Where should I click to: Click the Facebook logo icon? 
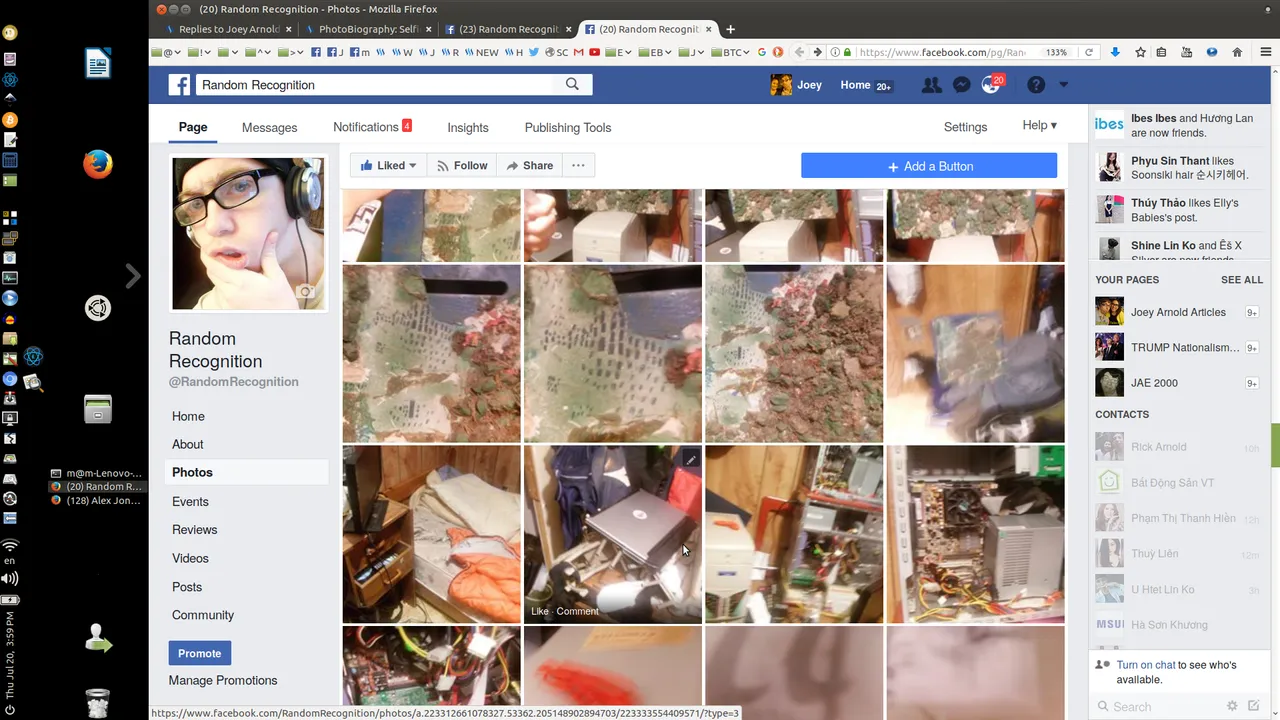[179, 85]
